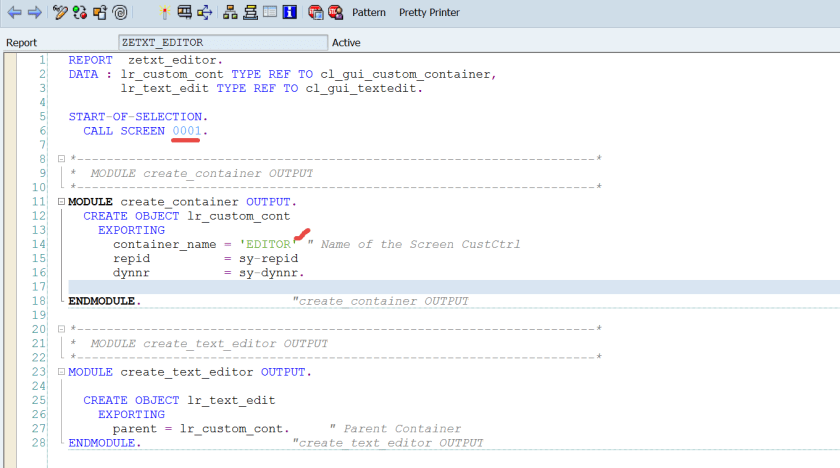This screenshot has width=840, height=468.
Task: Set session breakpoint stop icon
Action: [x=316, y=12]
